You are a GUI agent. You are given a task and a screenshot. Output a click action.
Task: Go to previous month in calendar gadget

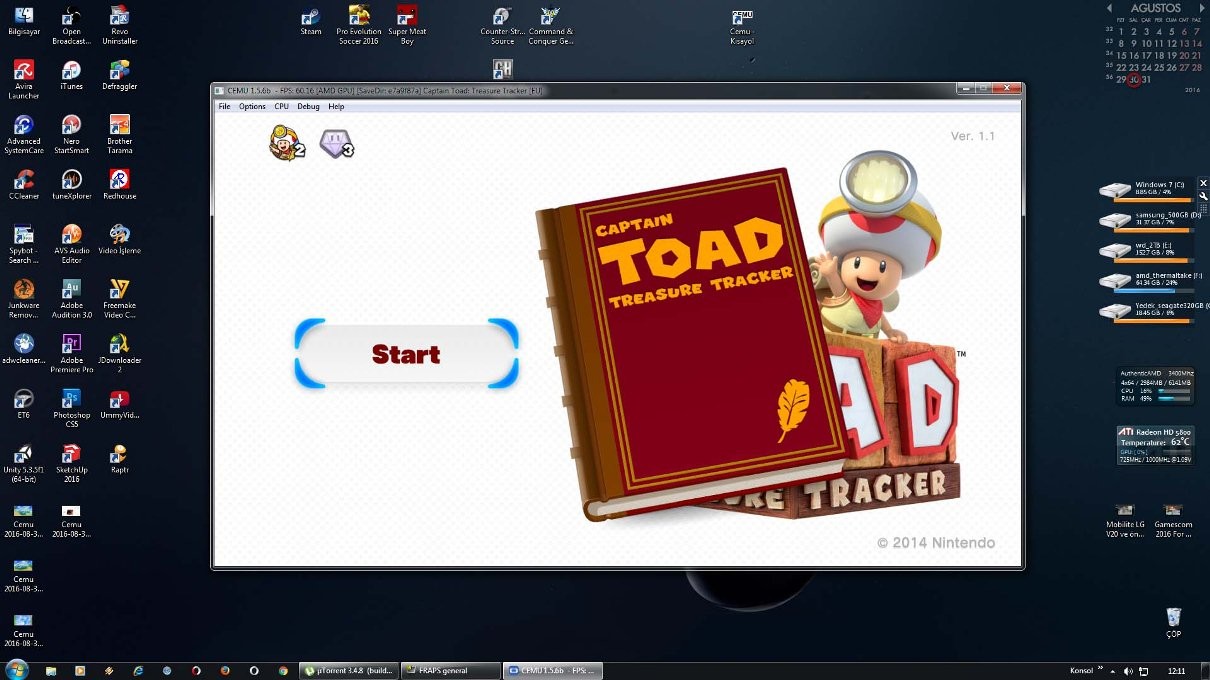(1109, 8)
